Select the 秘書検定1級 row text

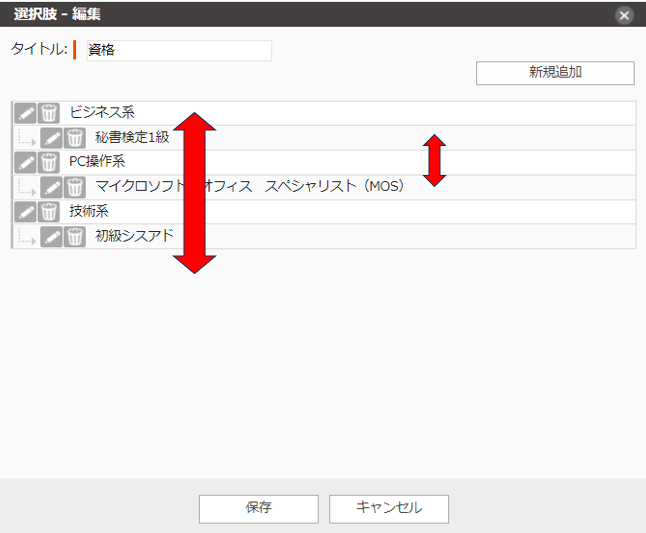pyautogui.click(x=132, y=137)
